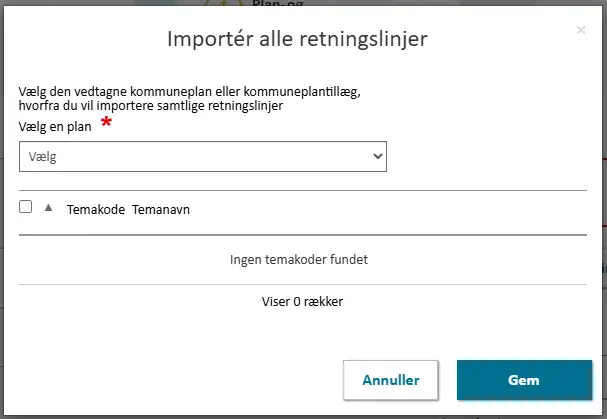Sort by the Temanavn column header
The height and width of the screenshot is (419, 607).
161,210
